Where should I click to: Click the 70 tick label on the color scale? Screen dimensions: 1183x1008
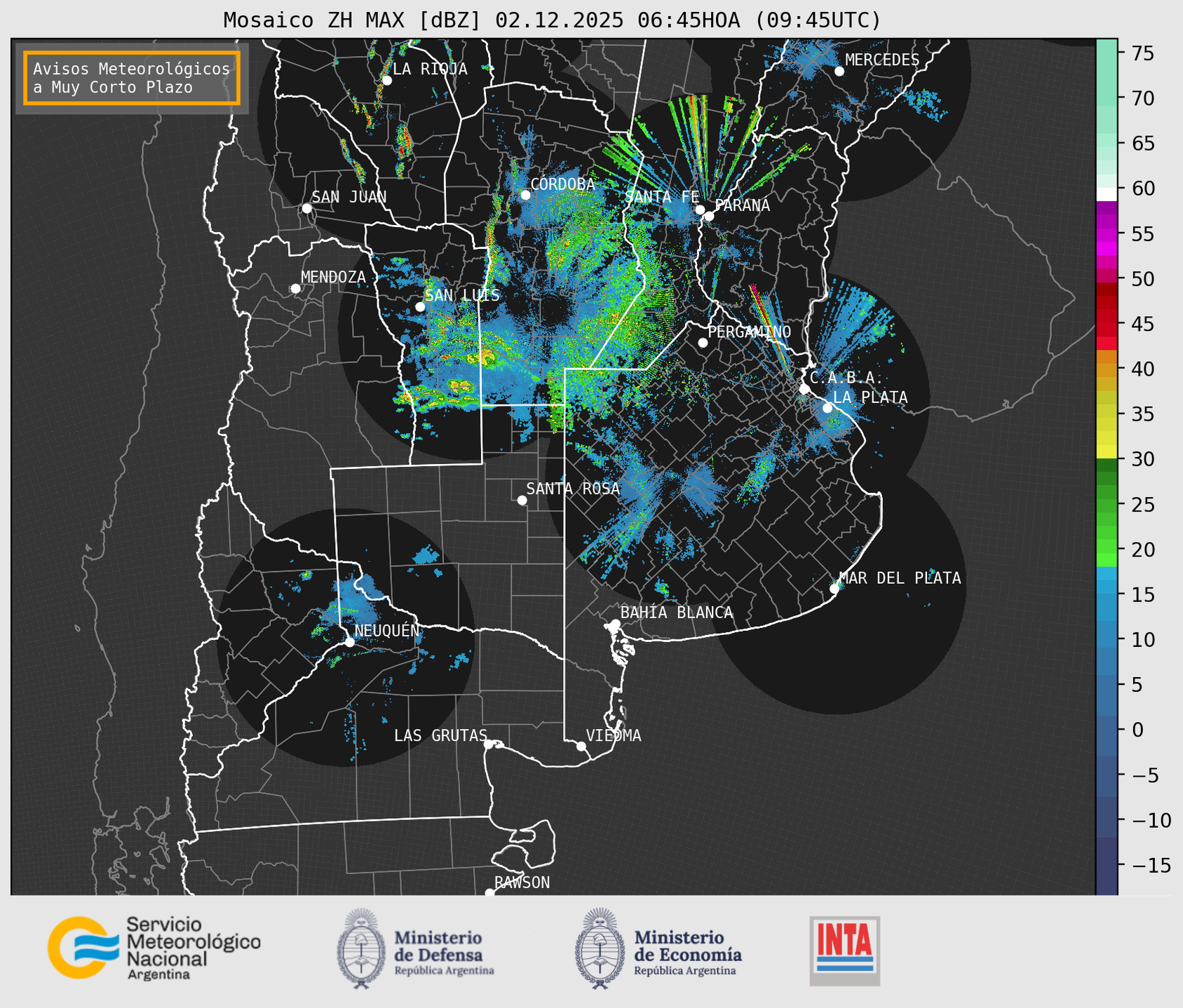click(1144, 98)
